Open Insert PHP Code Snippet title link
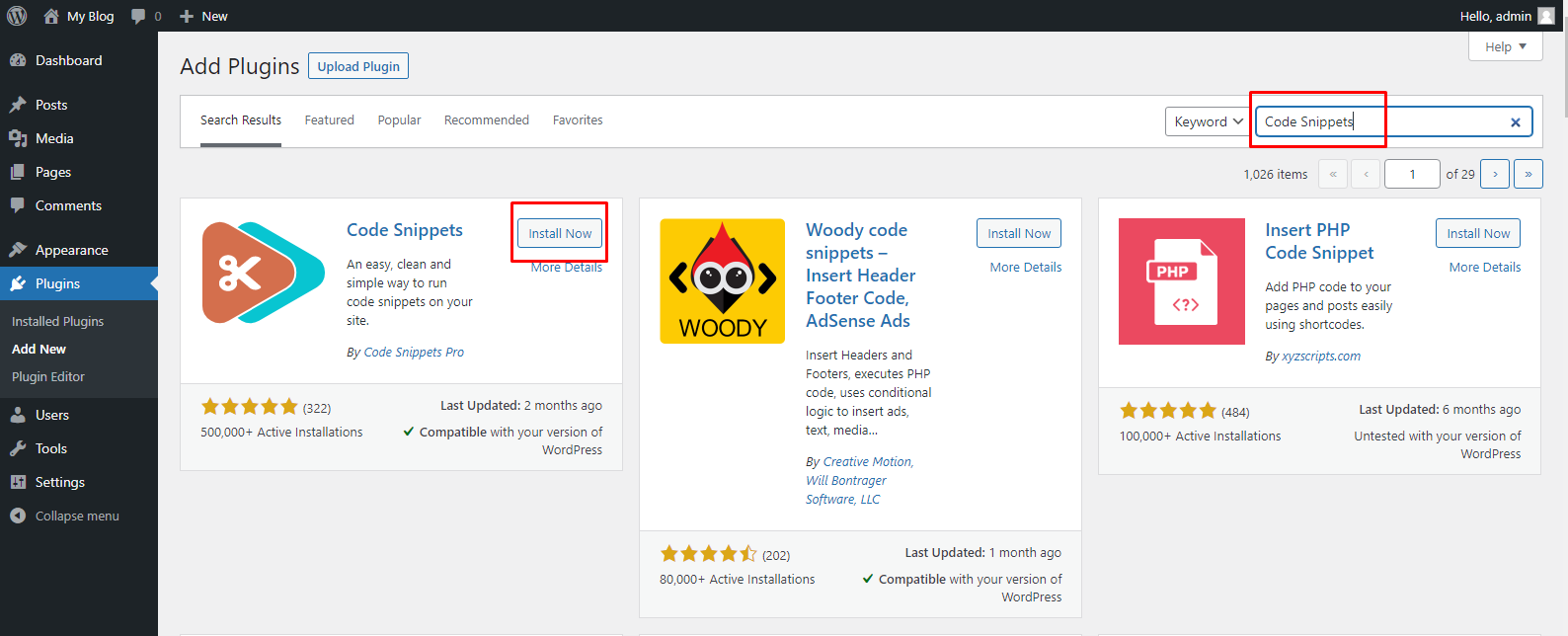1568x636 pixels. pos(1319,241)
